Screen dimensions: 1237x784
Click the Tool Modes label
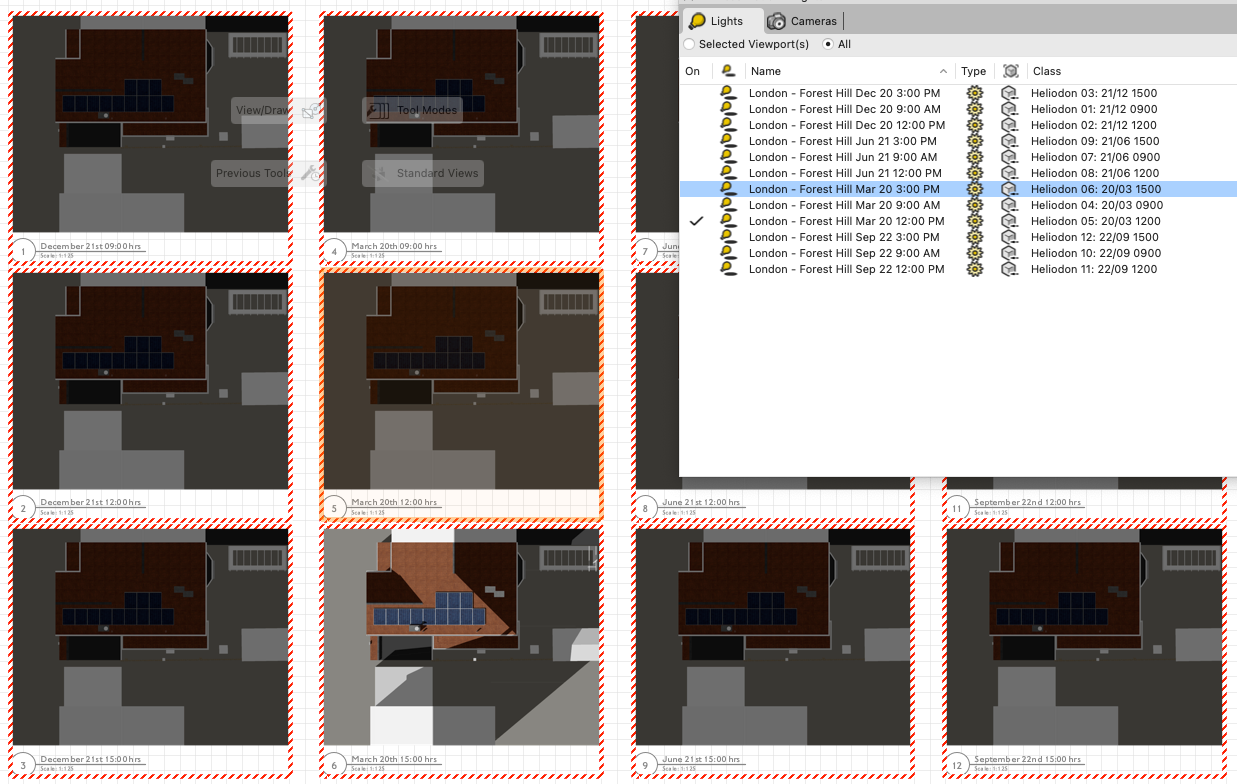click(427, 110)
